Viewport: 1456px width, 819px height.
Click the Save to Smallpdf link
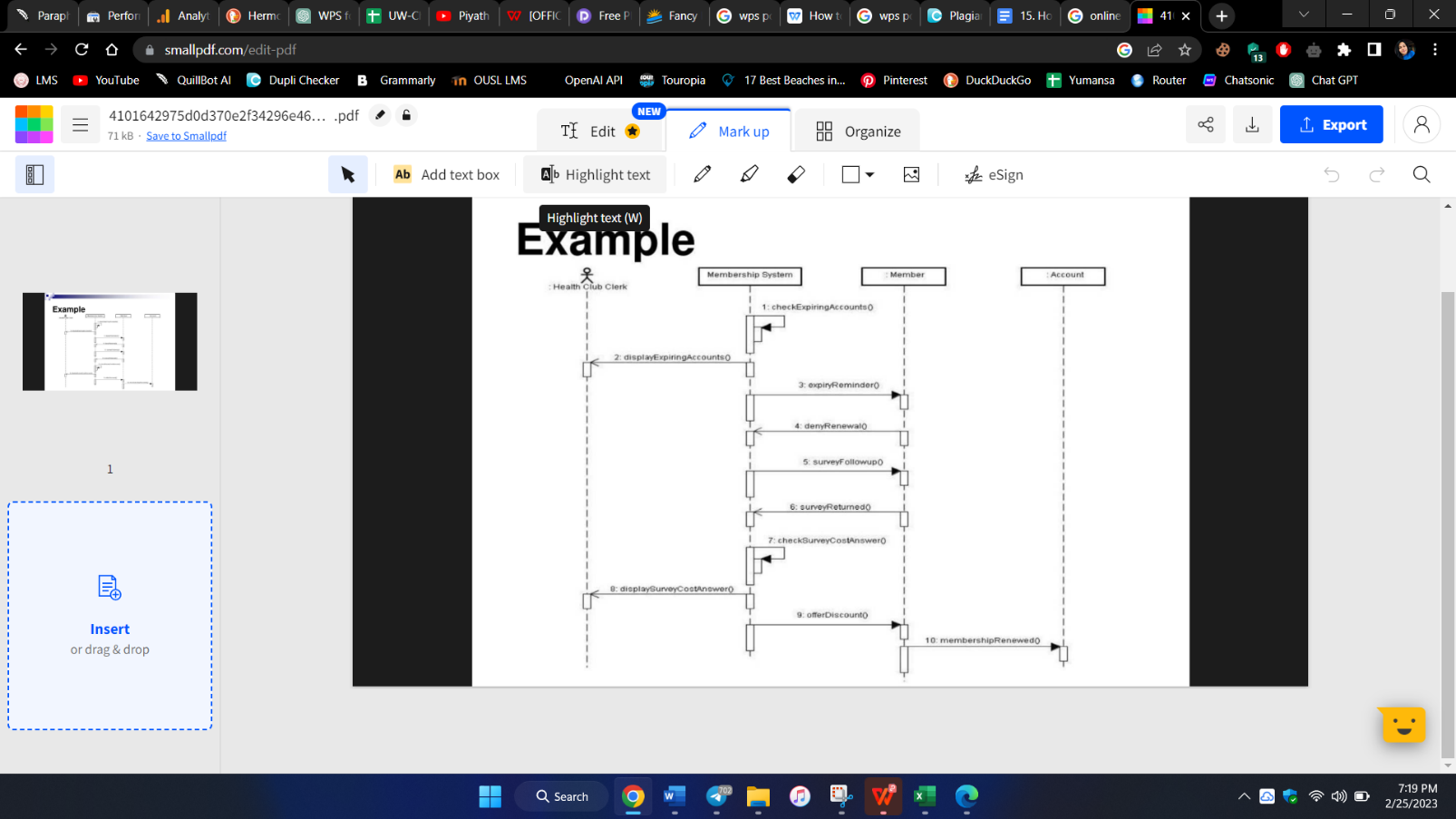pos(186,135)
